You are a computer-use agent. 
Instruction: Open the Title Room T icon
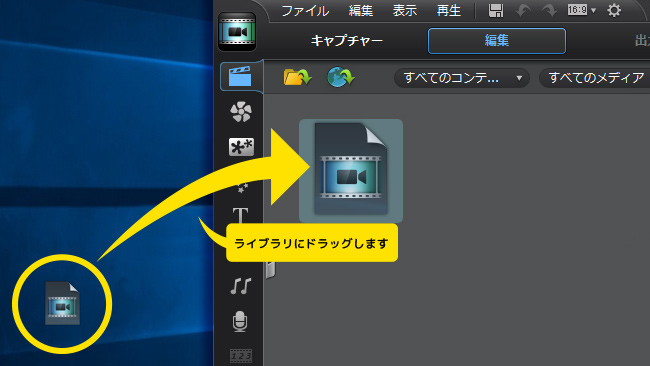point(240,216)
